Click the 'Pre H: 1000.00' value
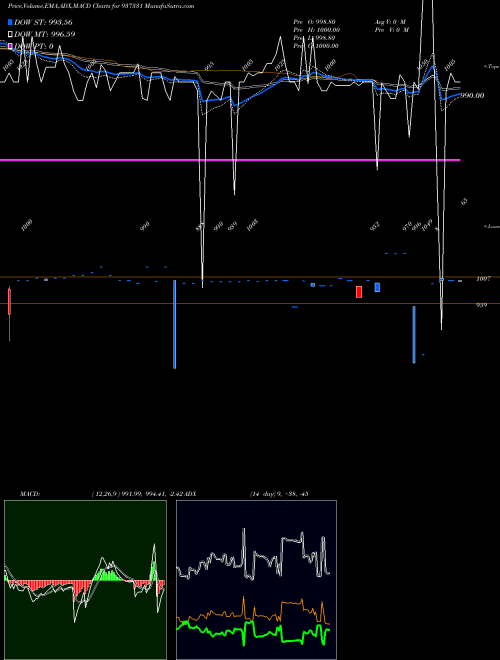 316,30
